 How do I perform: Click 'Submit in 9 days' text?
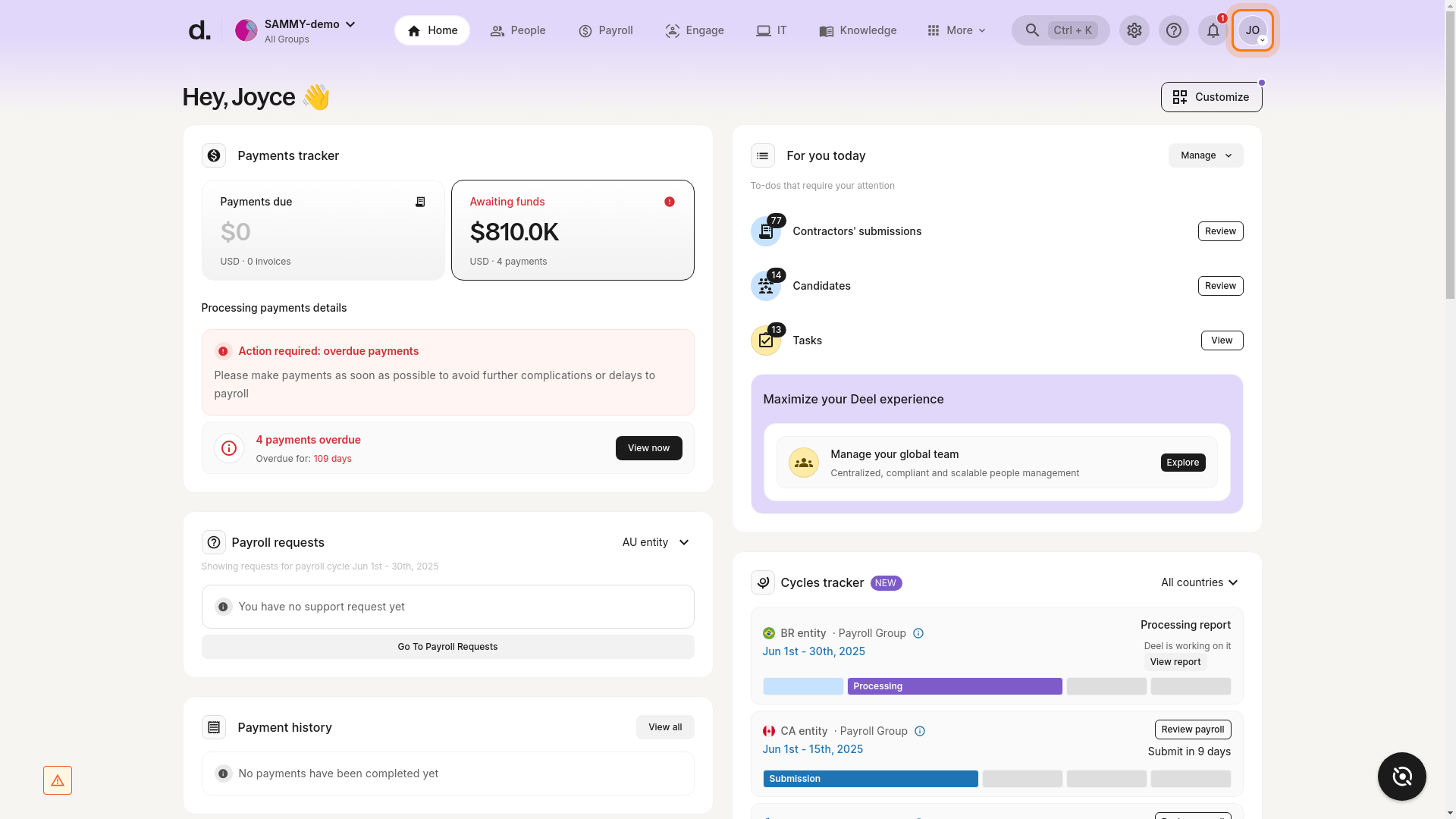point(1189,752)
